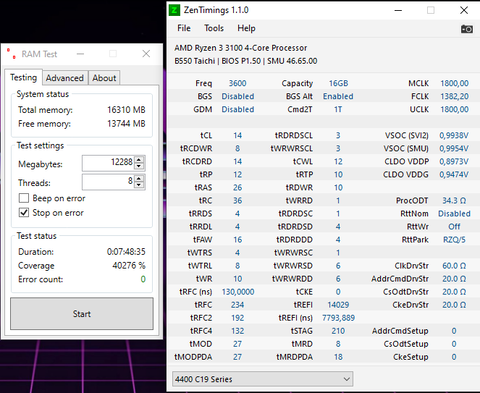The image size is (480, 393).
Task: Uncheck the Stop on error checkbox
Action: point(24,213)
